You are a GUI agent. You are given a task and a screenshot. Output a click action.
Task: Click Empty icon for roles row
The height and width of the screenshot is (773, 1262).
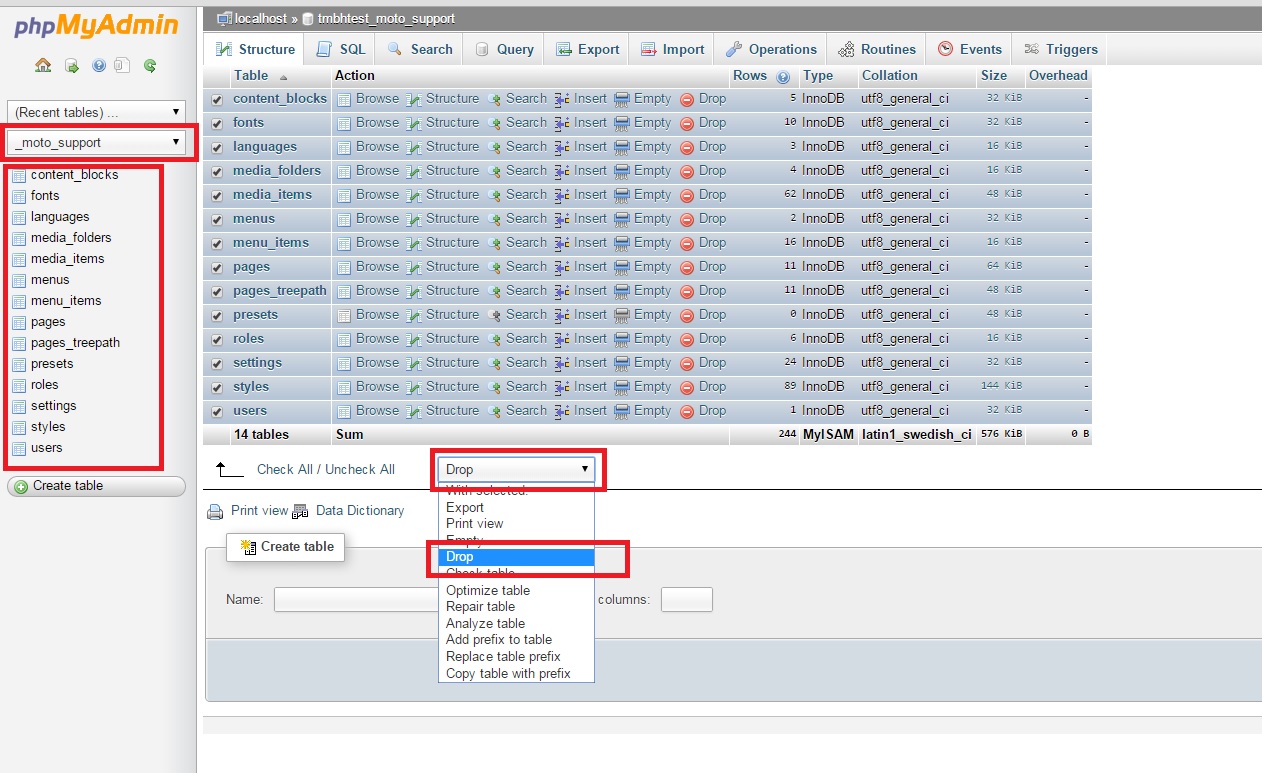point(622,339)
